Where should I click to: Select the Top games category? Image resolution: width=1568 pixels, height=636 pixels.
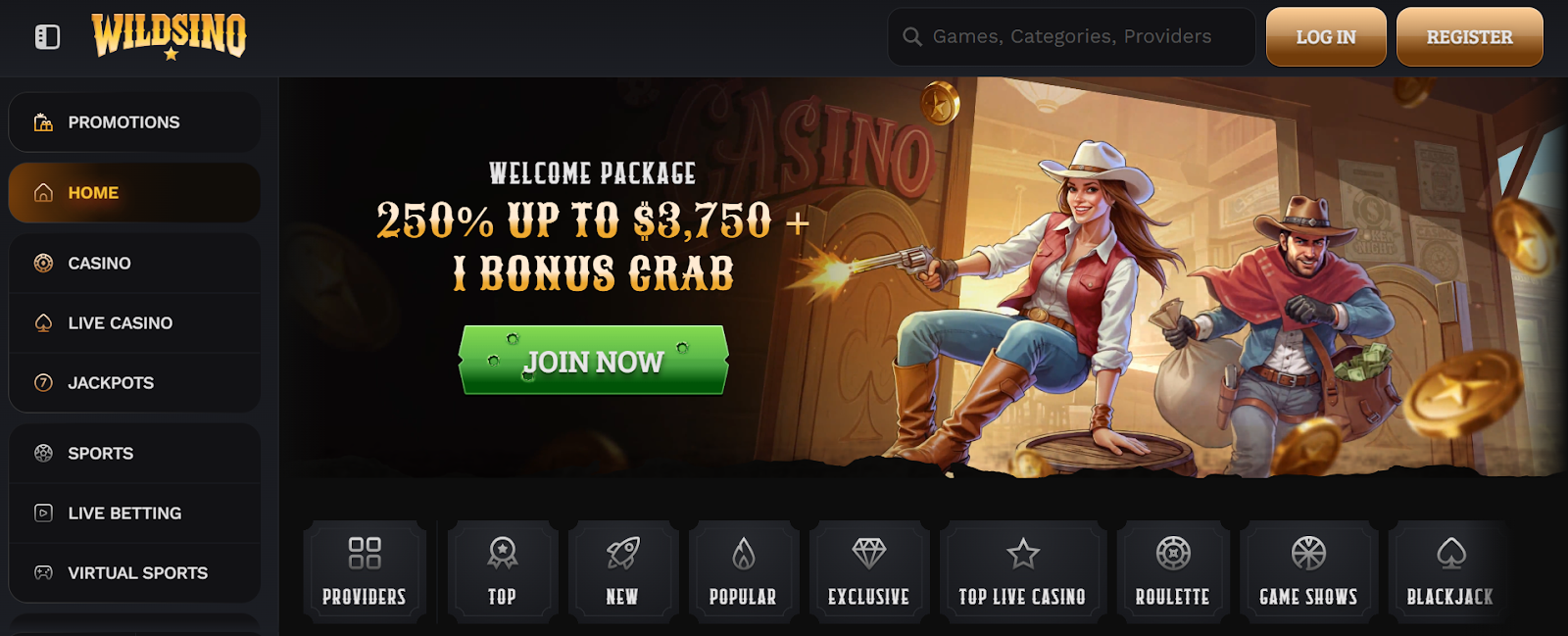(503, 572)
